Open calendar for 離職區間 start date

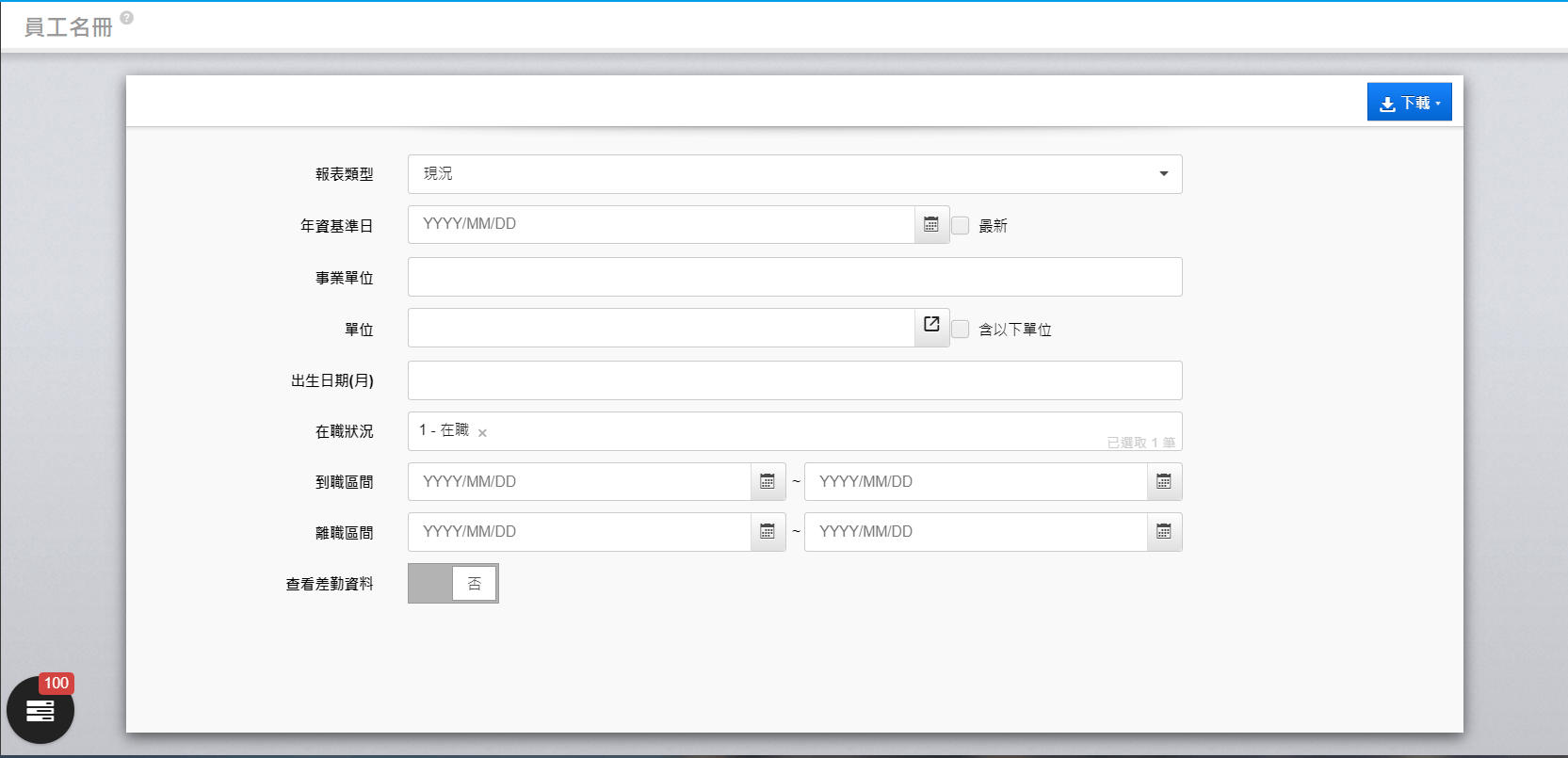(x=768, y=532)
